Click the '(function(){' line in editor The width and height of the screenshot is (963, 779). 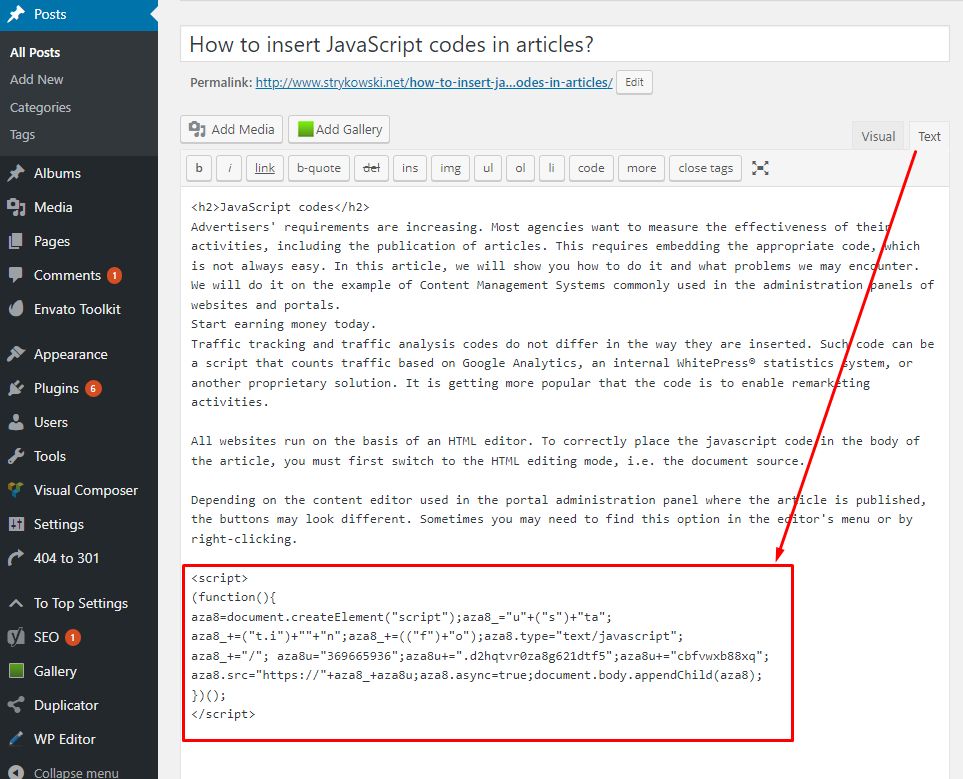233,597
